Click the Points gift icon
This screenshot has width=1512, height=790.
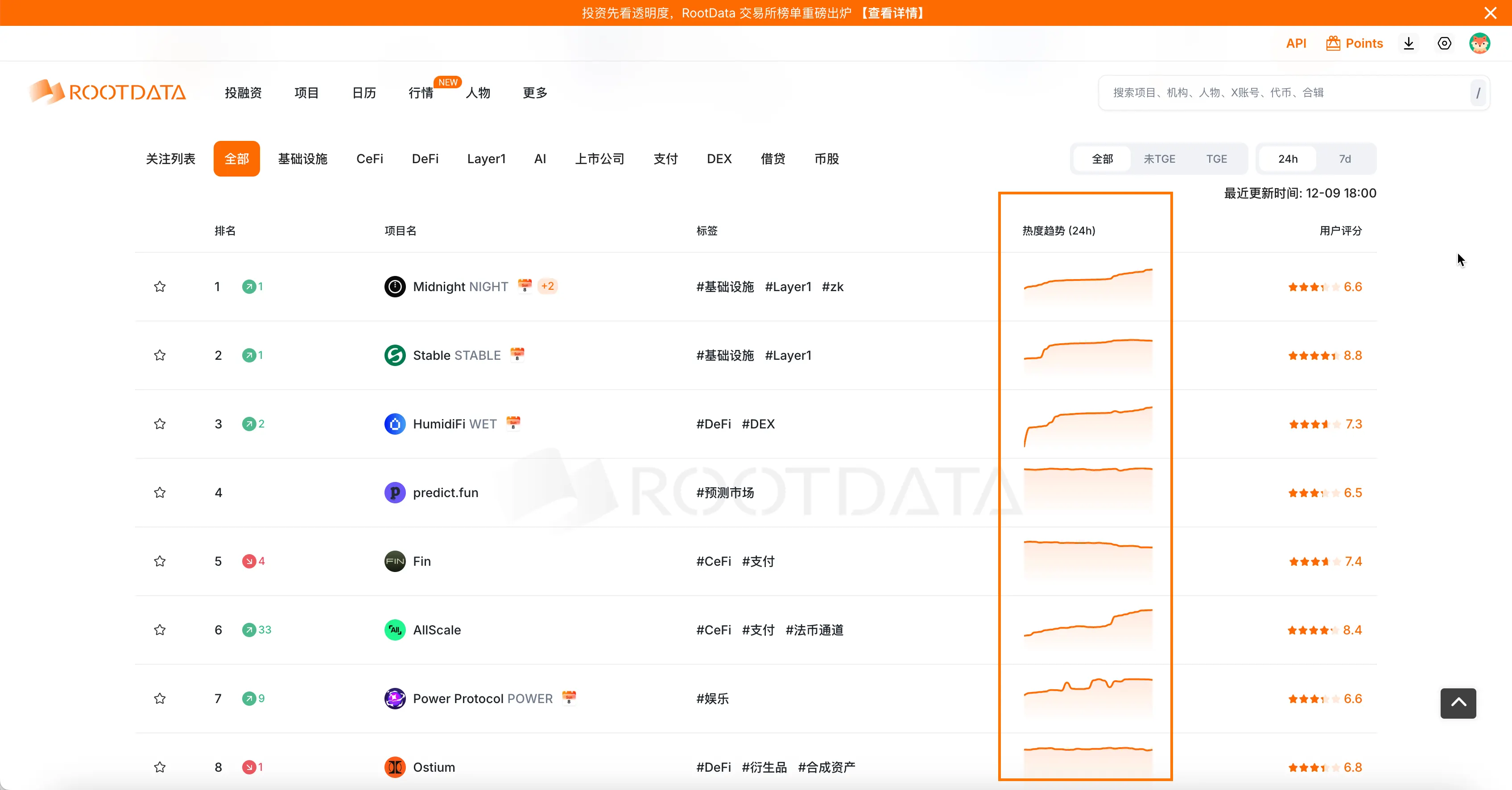click(x=1333, y=43)
